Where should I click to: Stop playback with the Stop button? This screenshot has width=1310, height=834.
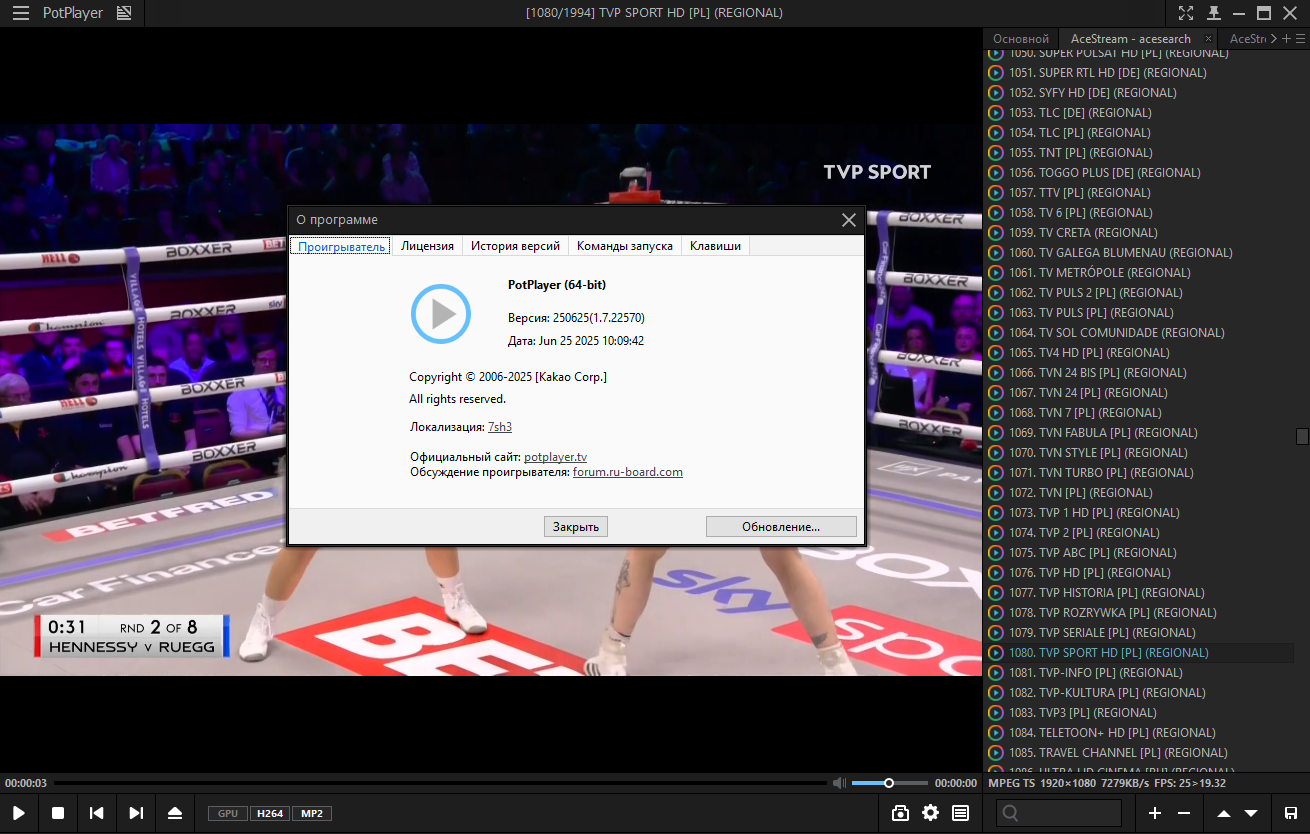click(x=58, y=813)
